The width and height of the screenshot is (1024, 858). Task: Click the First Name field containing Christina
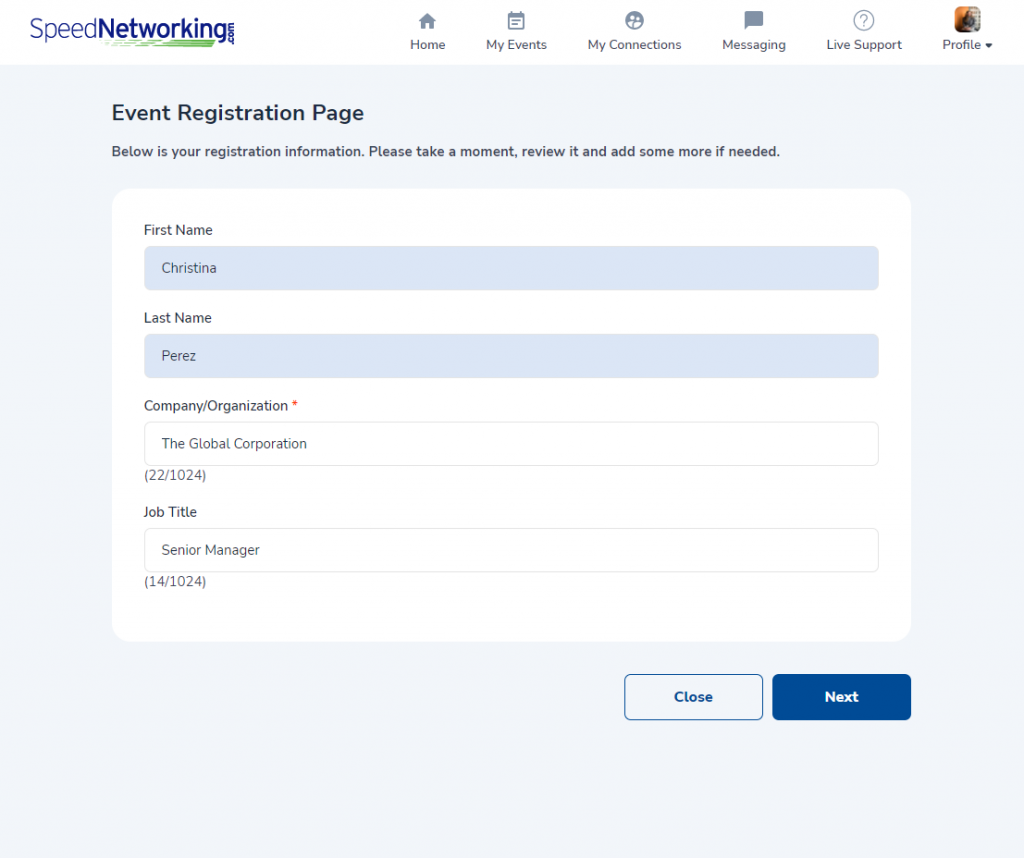click(x=511, y=268)
